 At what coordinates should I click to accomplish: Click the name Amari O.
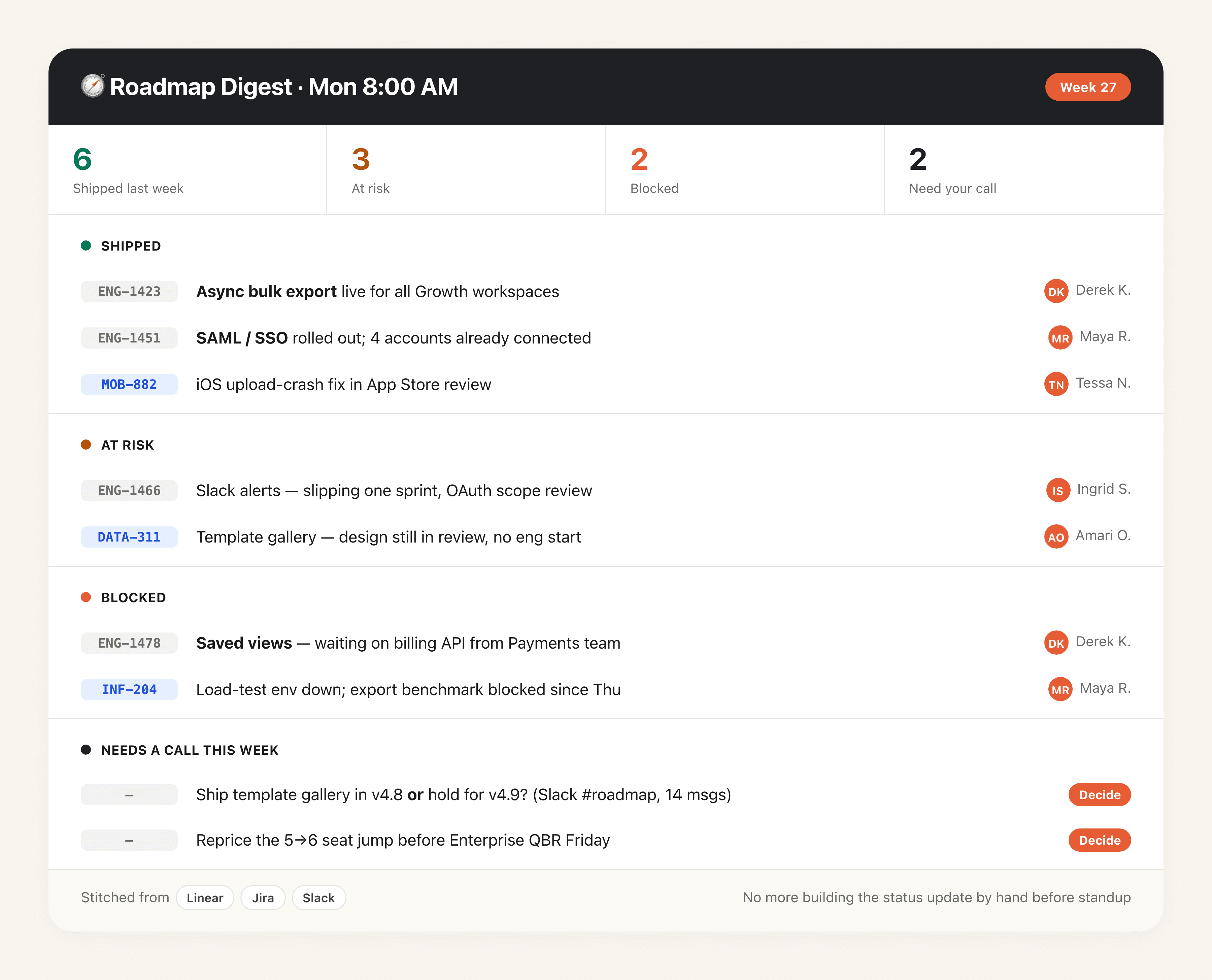click(x=1103, y=535)
